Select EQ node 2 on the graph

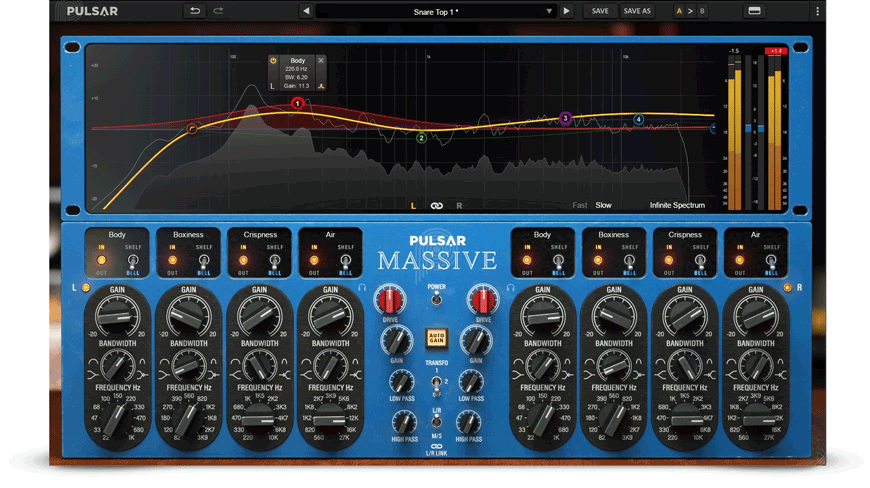tap(422, 138)
